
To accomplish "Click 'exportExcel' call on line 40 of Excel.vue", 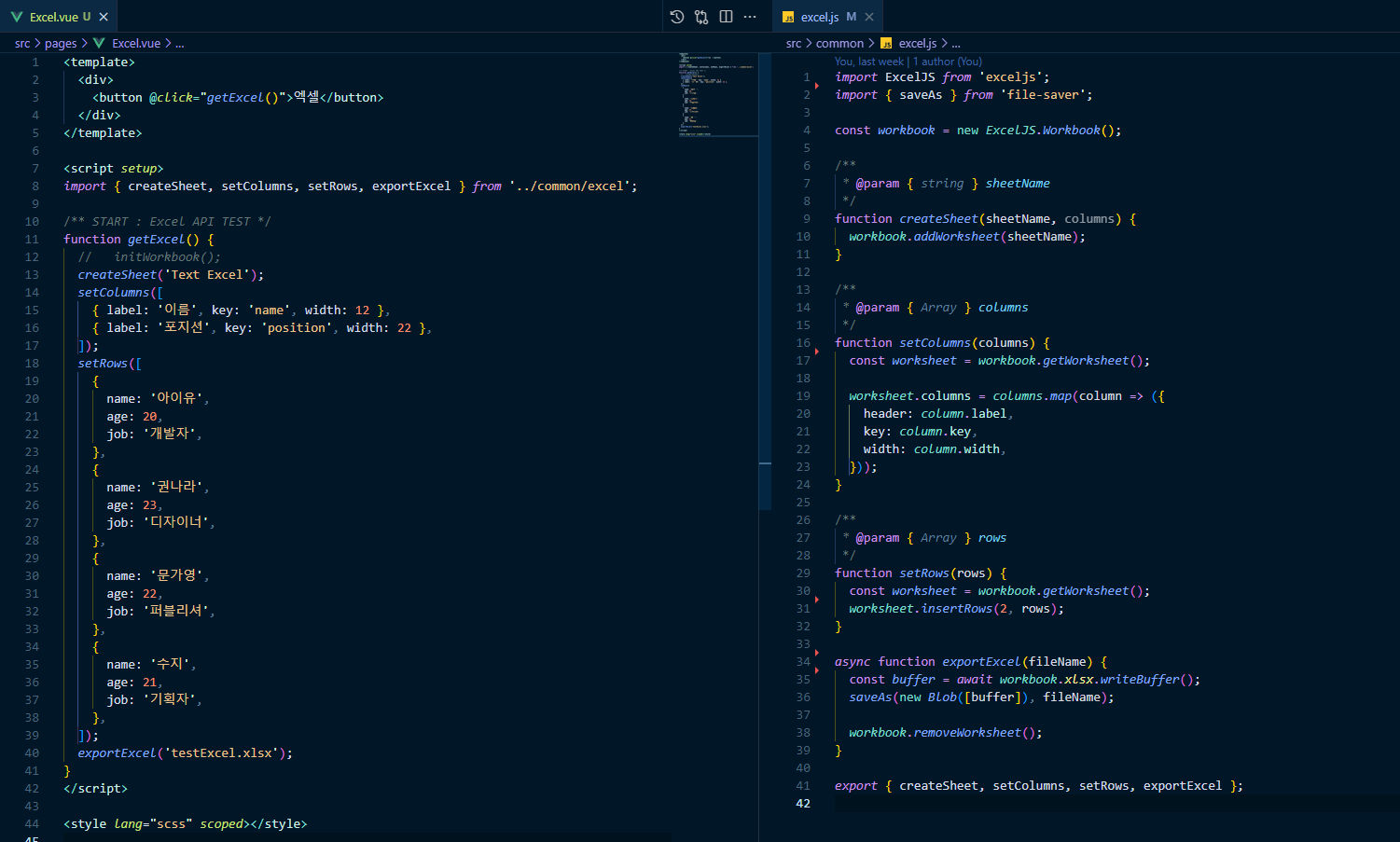I will tap(117, 753).
